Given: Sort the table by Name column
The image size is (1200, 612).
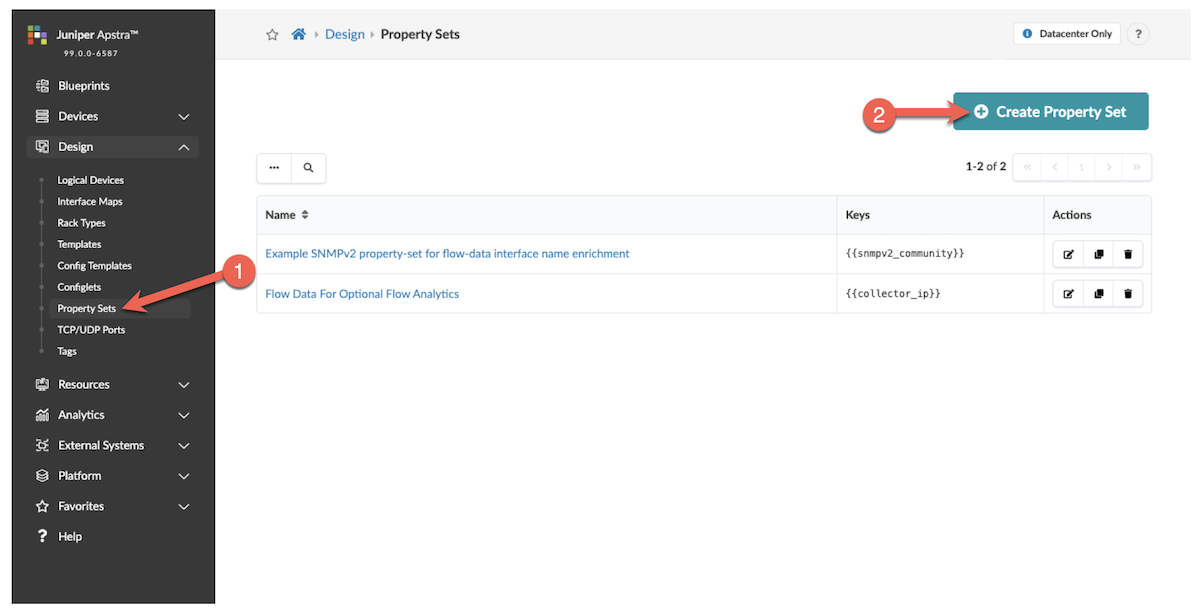Looking at the screenshot, I should 287,215.
